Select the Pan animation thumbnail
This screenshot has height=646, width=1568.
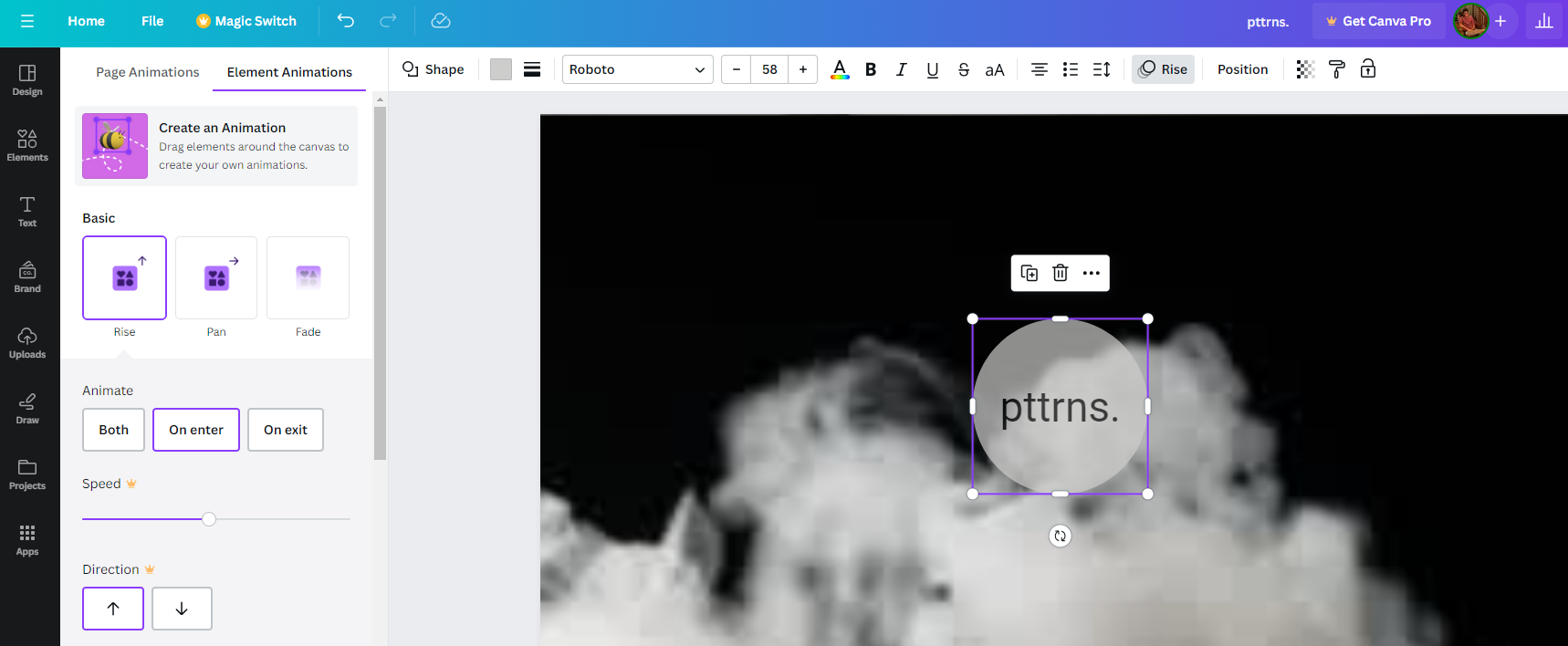point(216,278)
